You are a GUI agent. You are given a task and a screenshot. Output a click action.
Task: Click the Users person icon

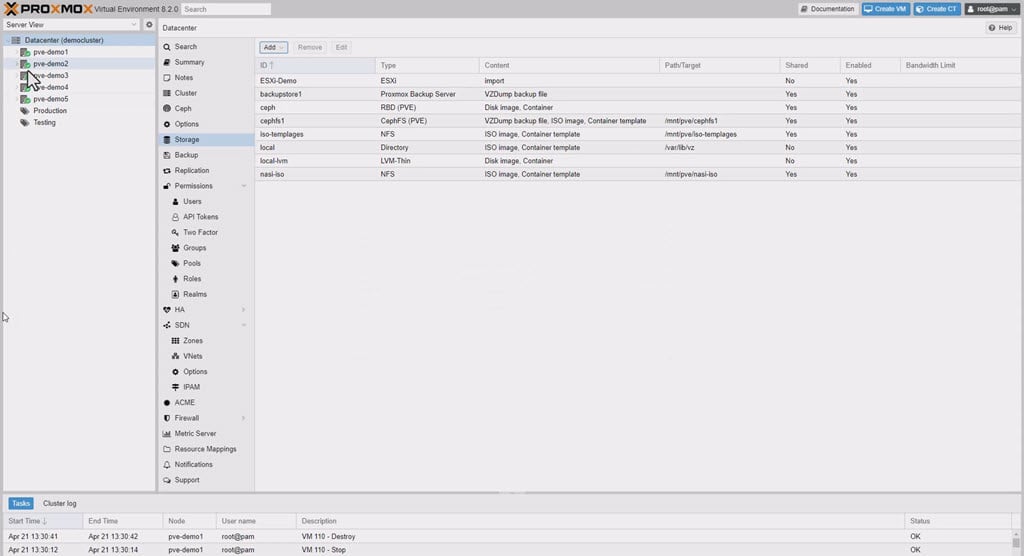[x=175, y=201]
